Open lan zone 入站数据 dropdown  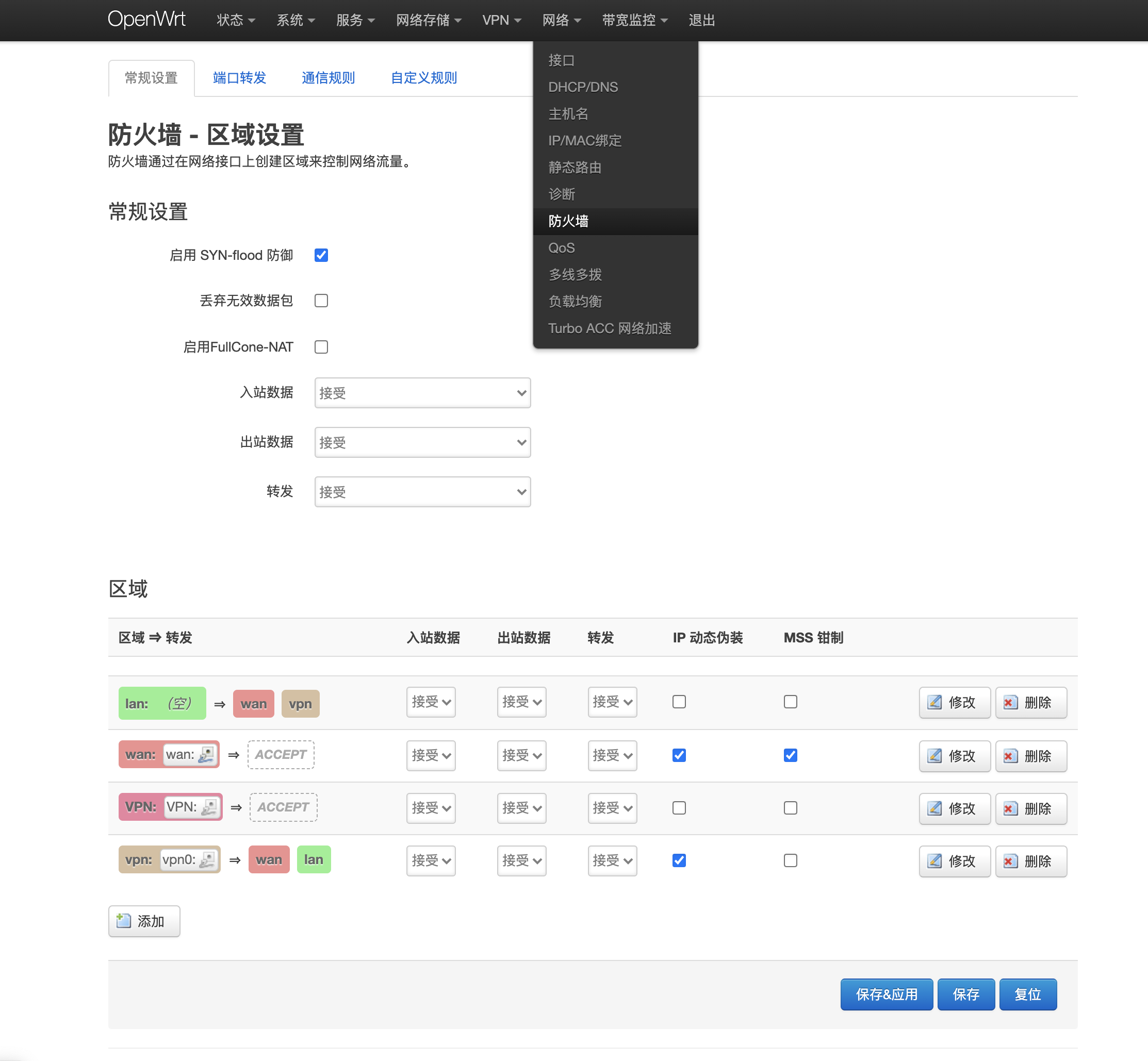[x=431, y=702]
